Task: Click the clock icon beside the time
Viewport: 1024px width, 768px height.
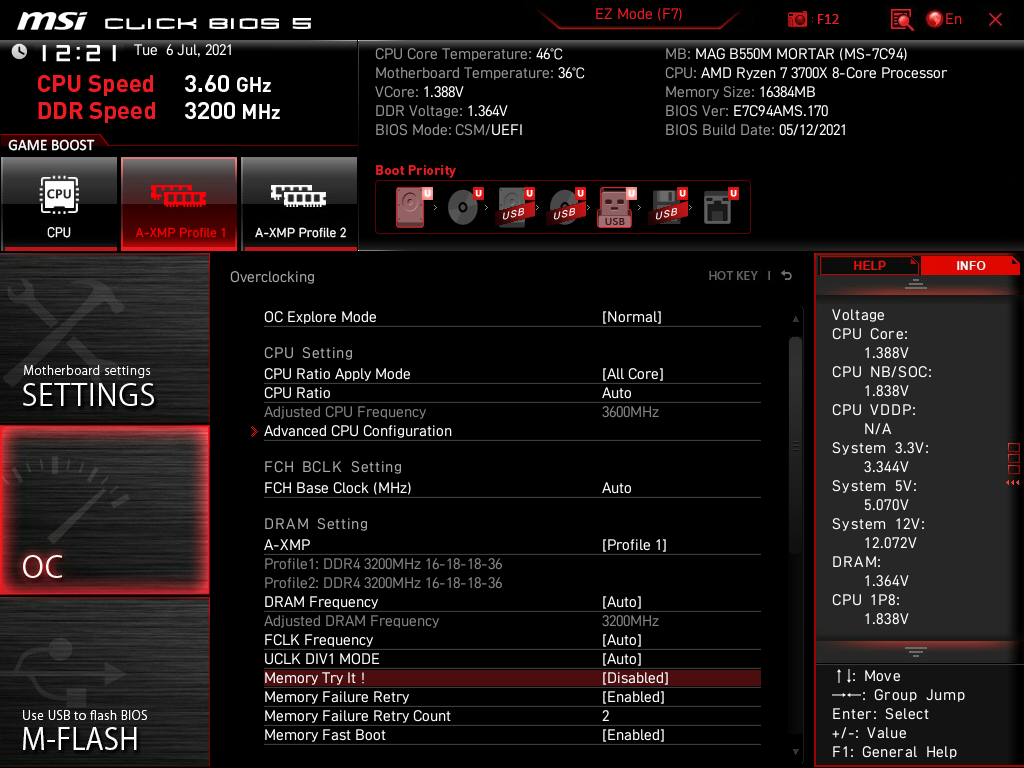Action: click(x=20, y=51)
